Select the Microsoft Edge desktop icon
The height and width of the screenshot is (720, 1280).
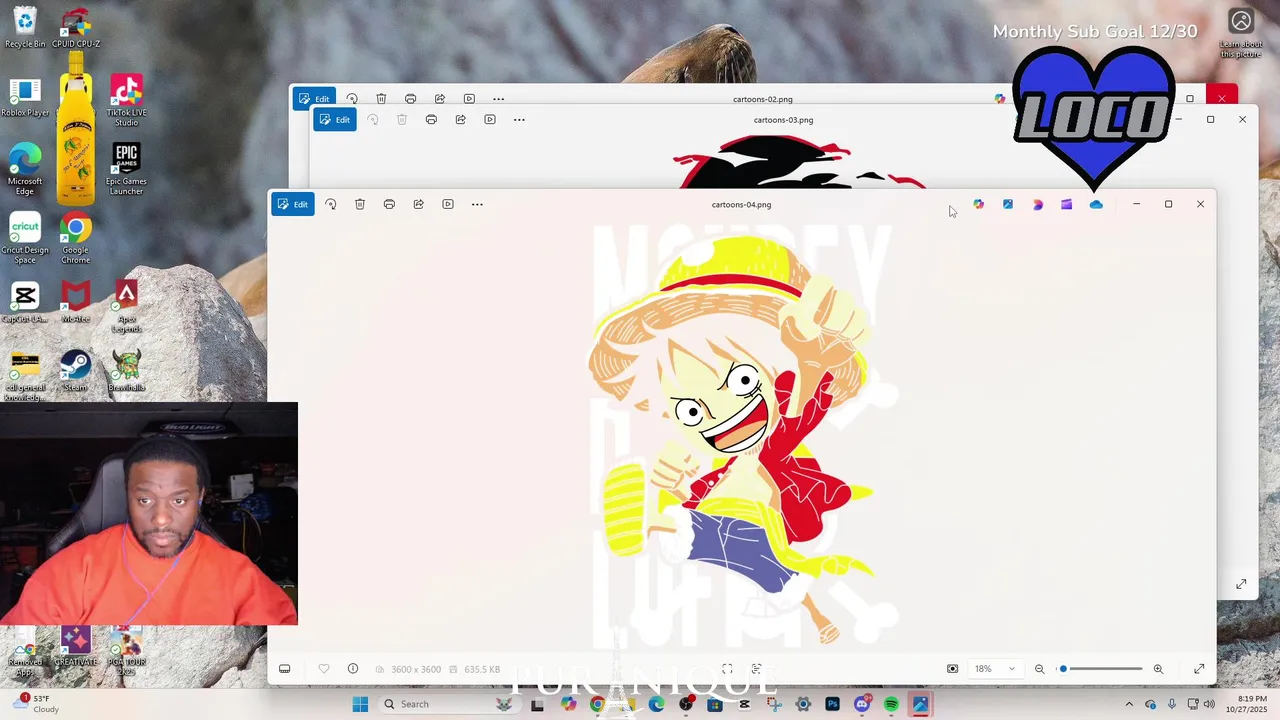(25, 169)
